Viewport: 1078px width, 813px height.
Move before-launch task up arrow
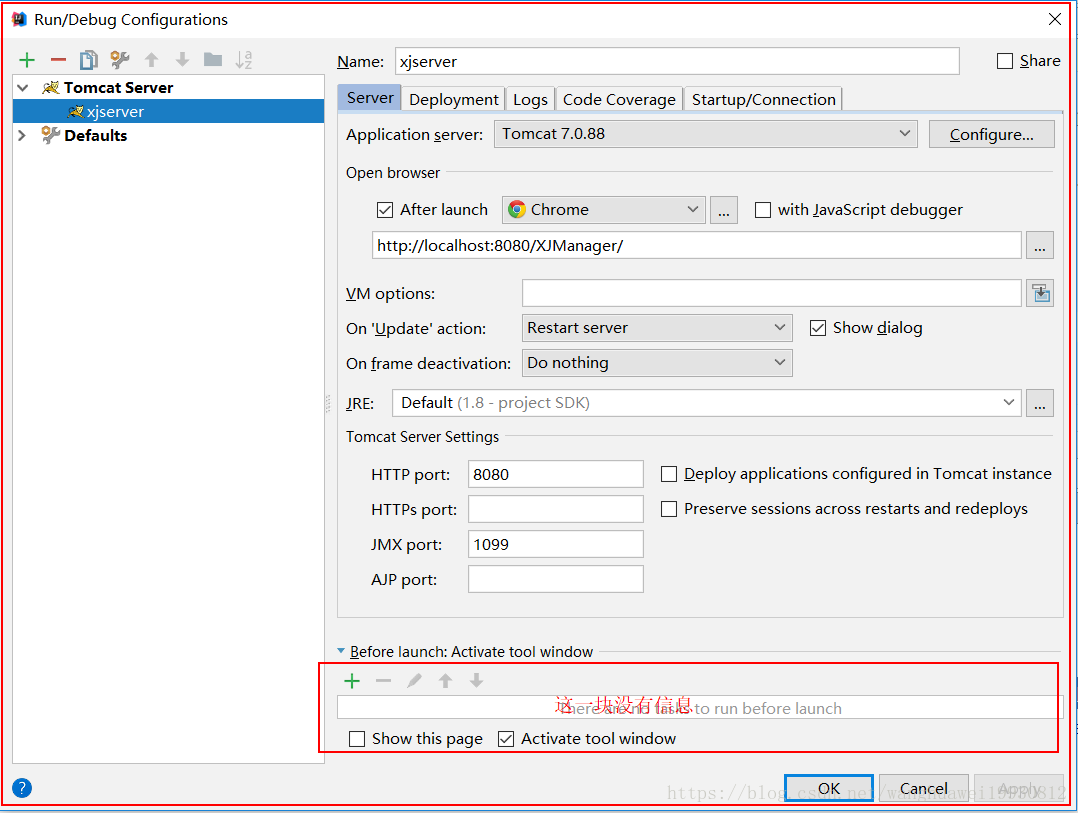(446, 681)
